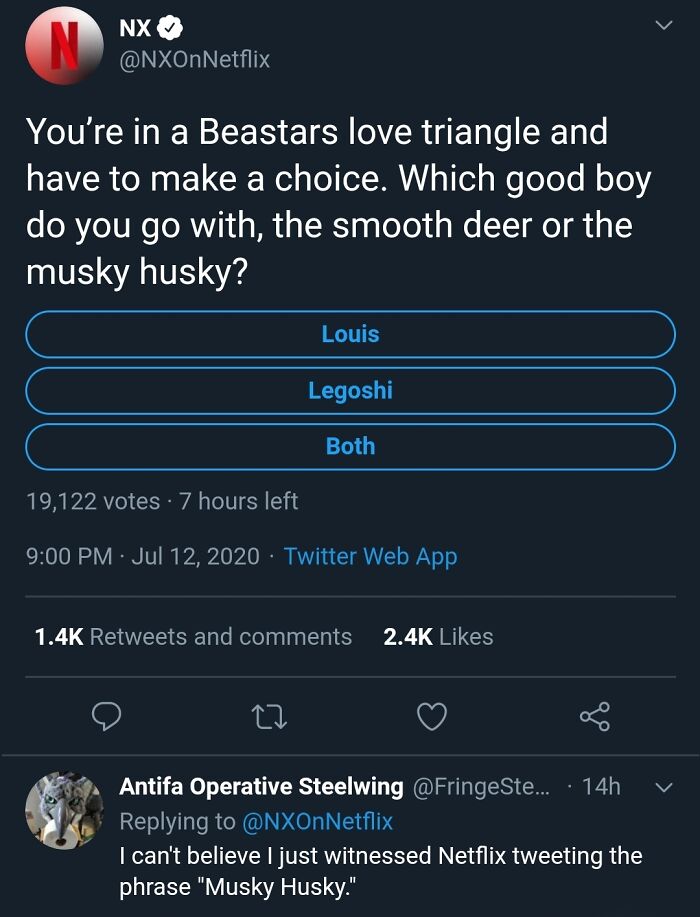Click the Twitter Web App link
This screenshot has height=917, width=700.
[370, 556]
